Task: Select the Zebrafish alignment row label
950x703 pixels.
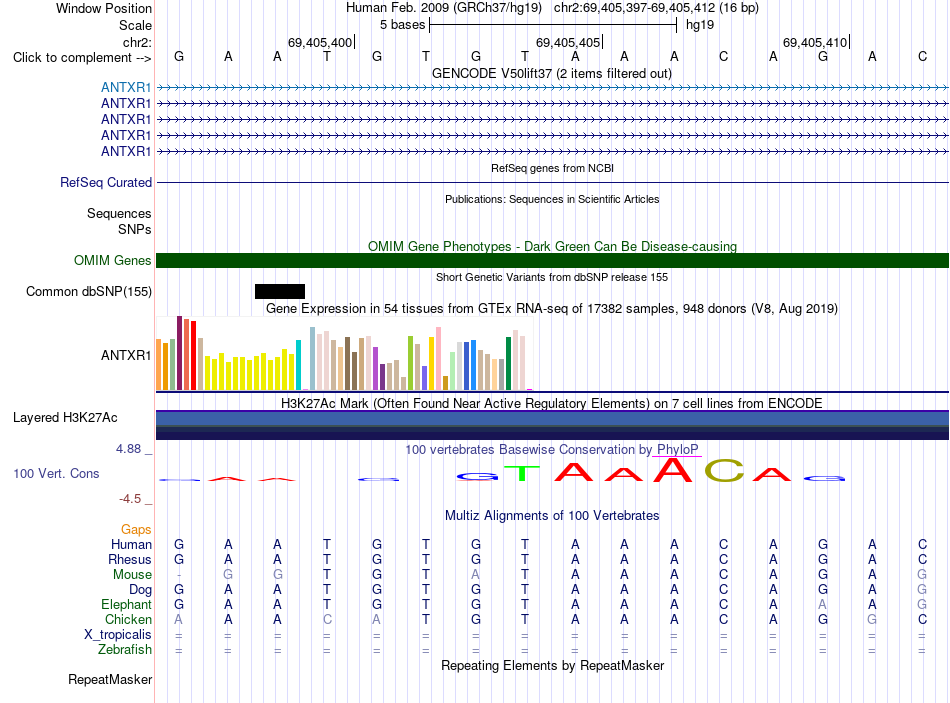Action: [x=125, y=650]
